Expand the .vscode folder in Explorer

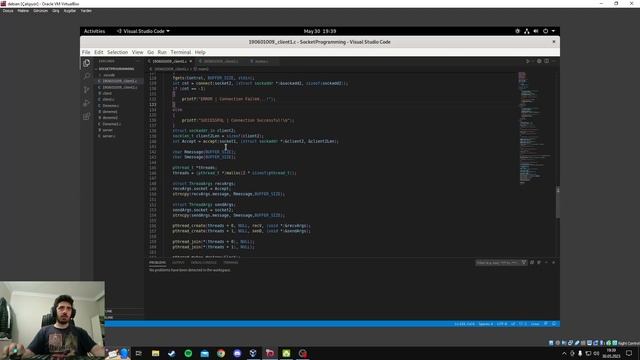(109, 75)
